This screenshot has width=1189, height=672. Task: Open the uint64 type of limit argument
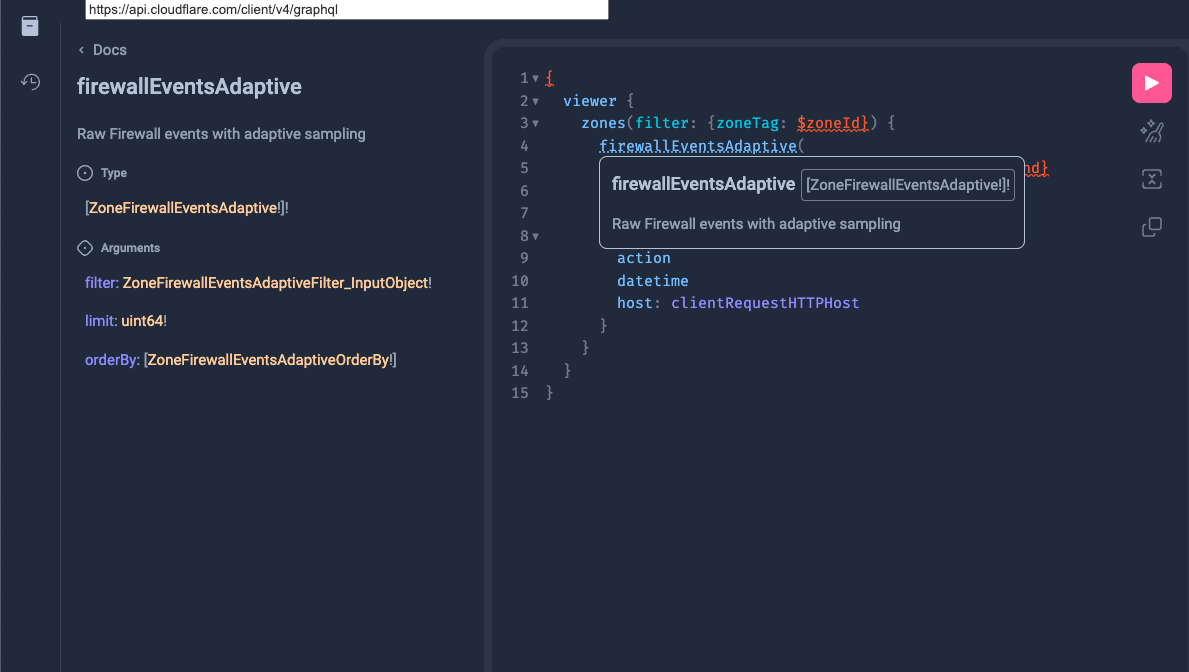142,321
